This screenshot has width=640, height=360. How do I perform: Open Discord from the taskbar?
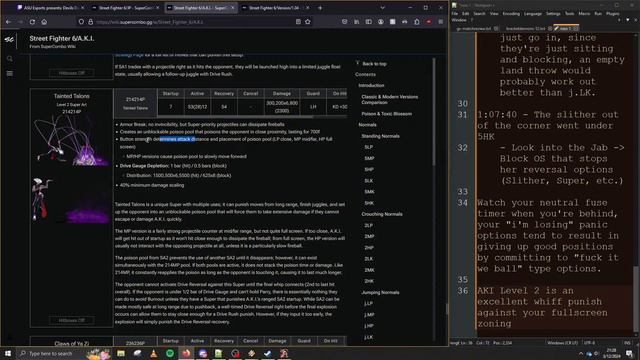203,353
